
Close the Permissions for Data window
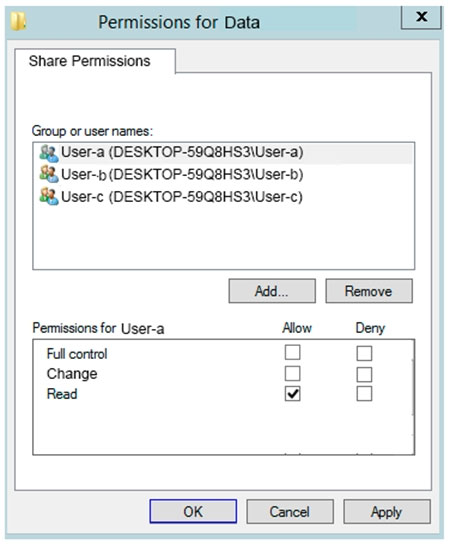tap(421, 17)
